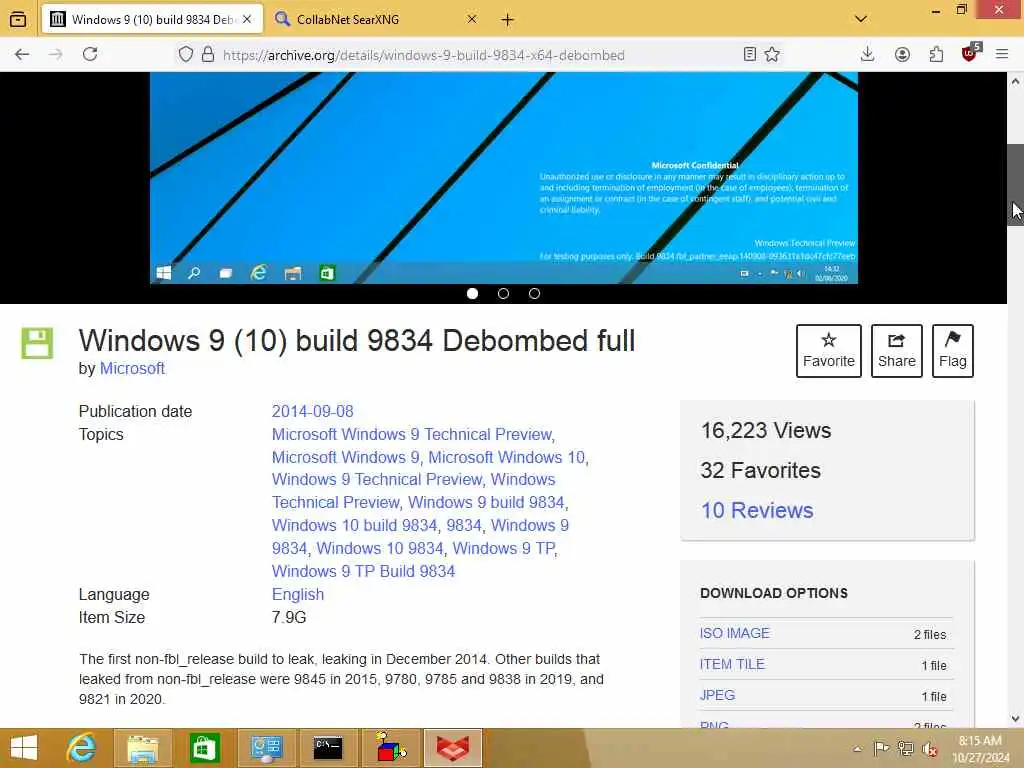Click the muted volume tray icon
The image size is (1024, 768).
click(929, 749)
